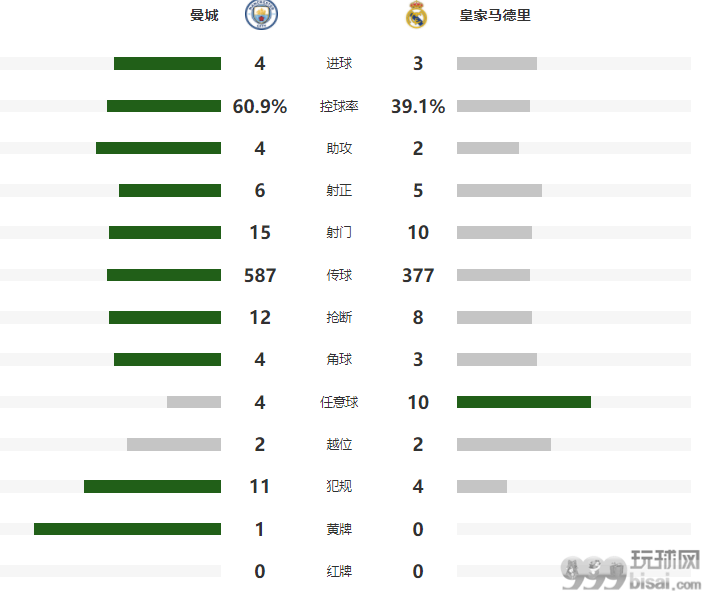Screen dimensions: 702x591
Task: Click the 39.1% possession value
Action: pyautogui.click(x=418, y=106)
